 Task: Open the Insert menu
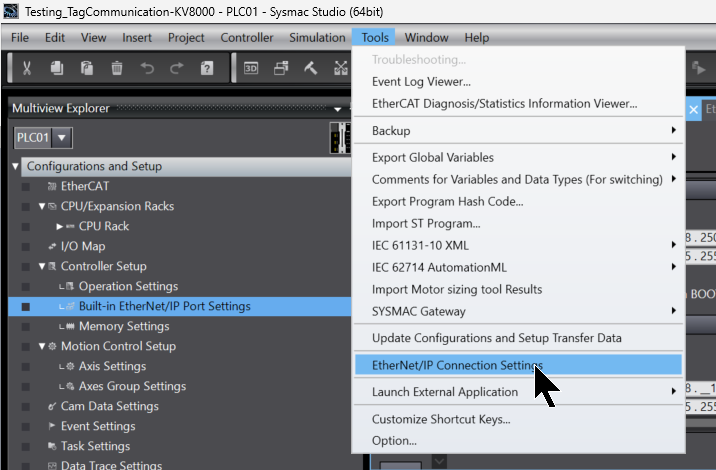[x=137, y=37]
